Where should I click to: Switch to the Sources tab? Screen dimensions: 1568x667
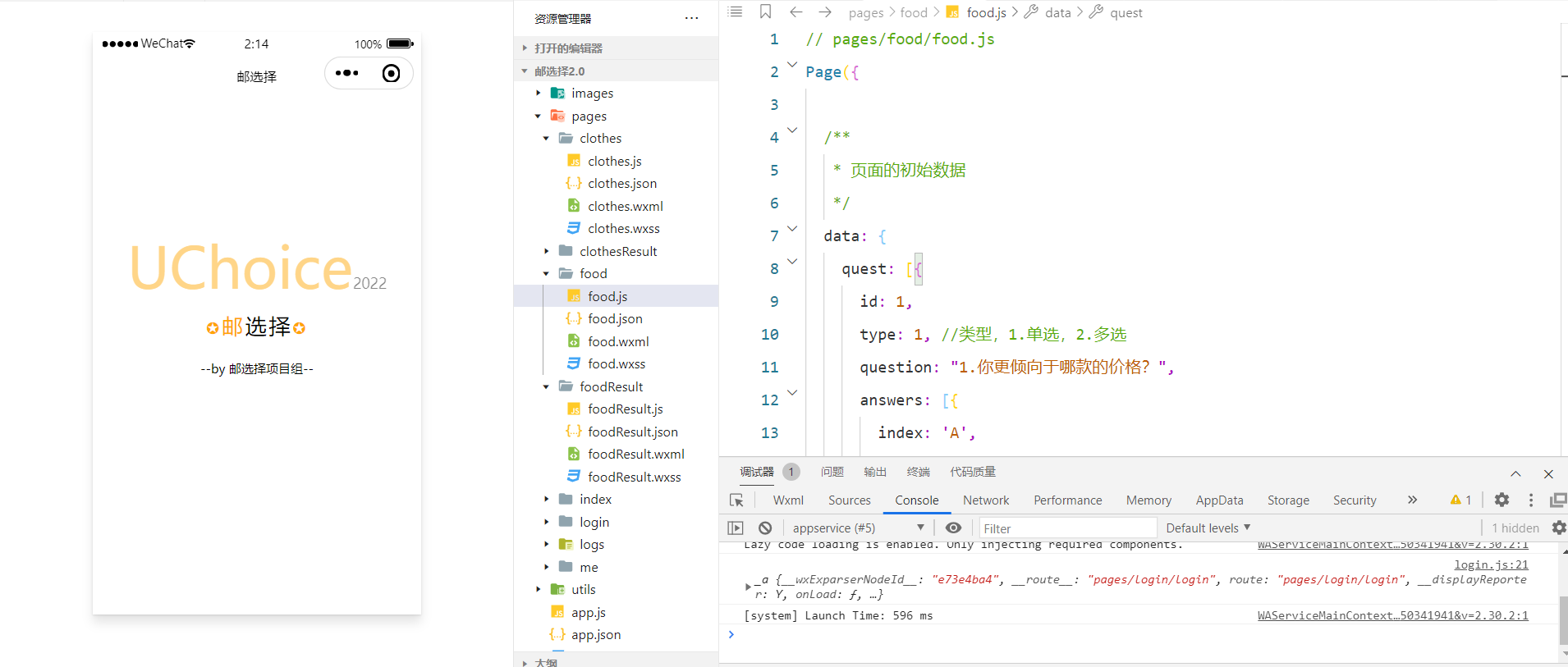[850, 500]
